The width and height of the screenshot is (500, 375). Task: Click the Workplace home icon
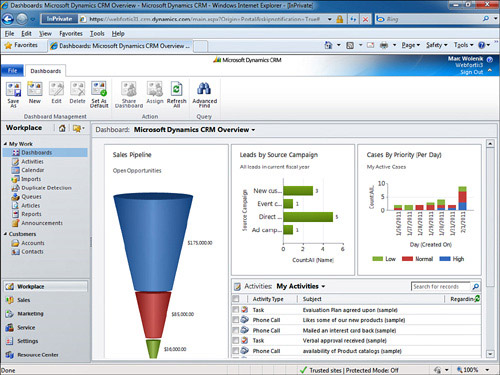click(x=62, y=128)
